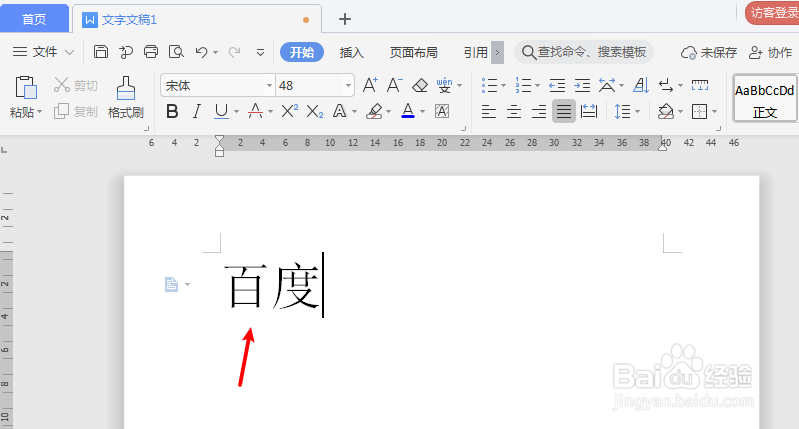Screen dimensions: 799x429
Task: Click the search commands field 查找命令
Action: [x=584, y=52]
